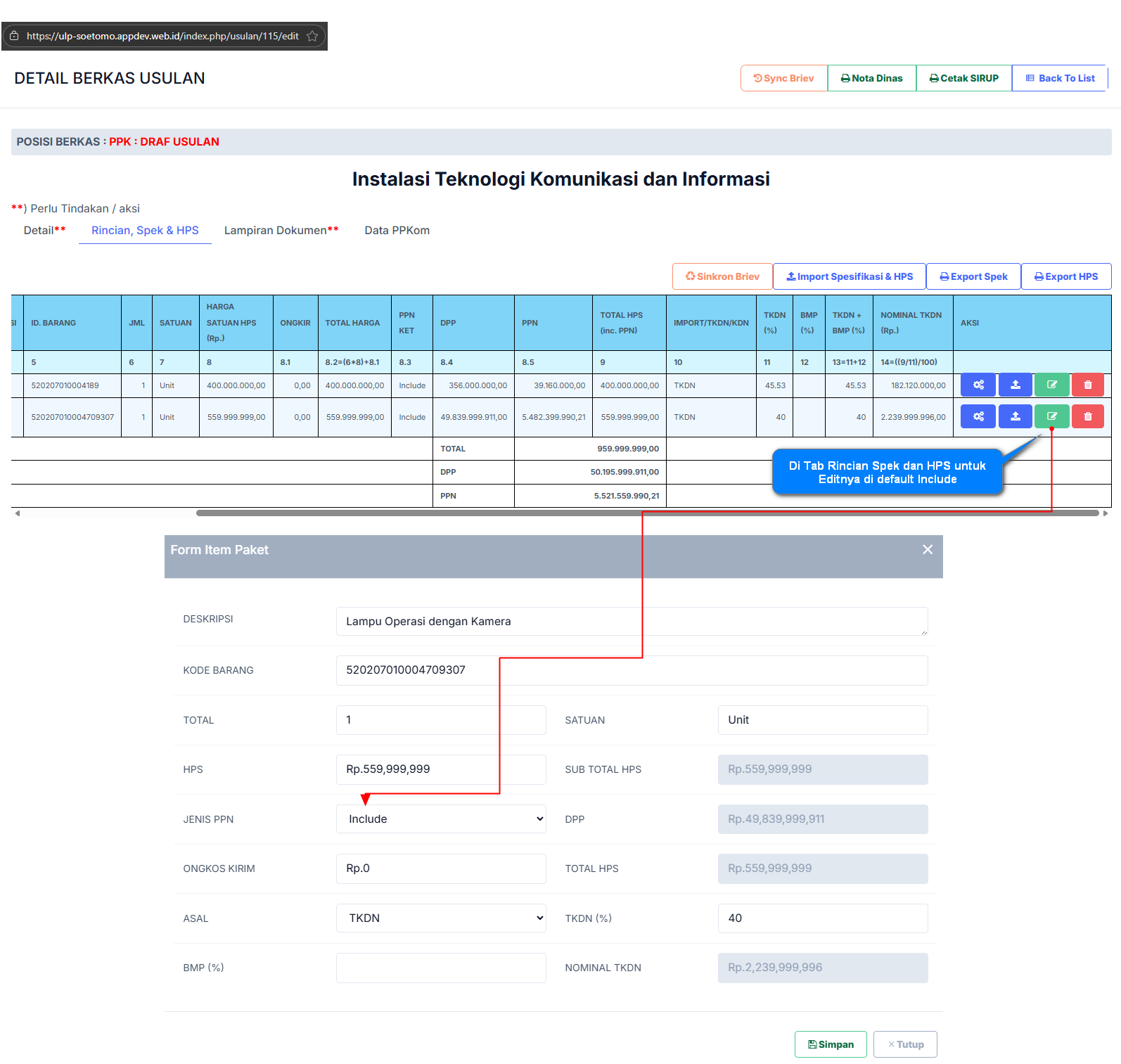Click the Back To List button

(x=1060, y=78)
